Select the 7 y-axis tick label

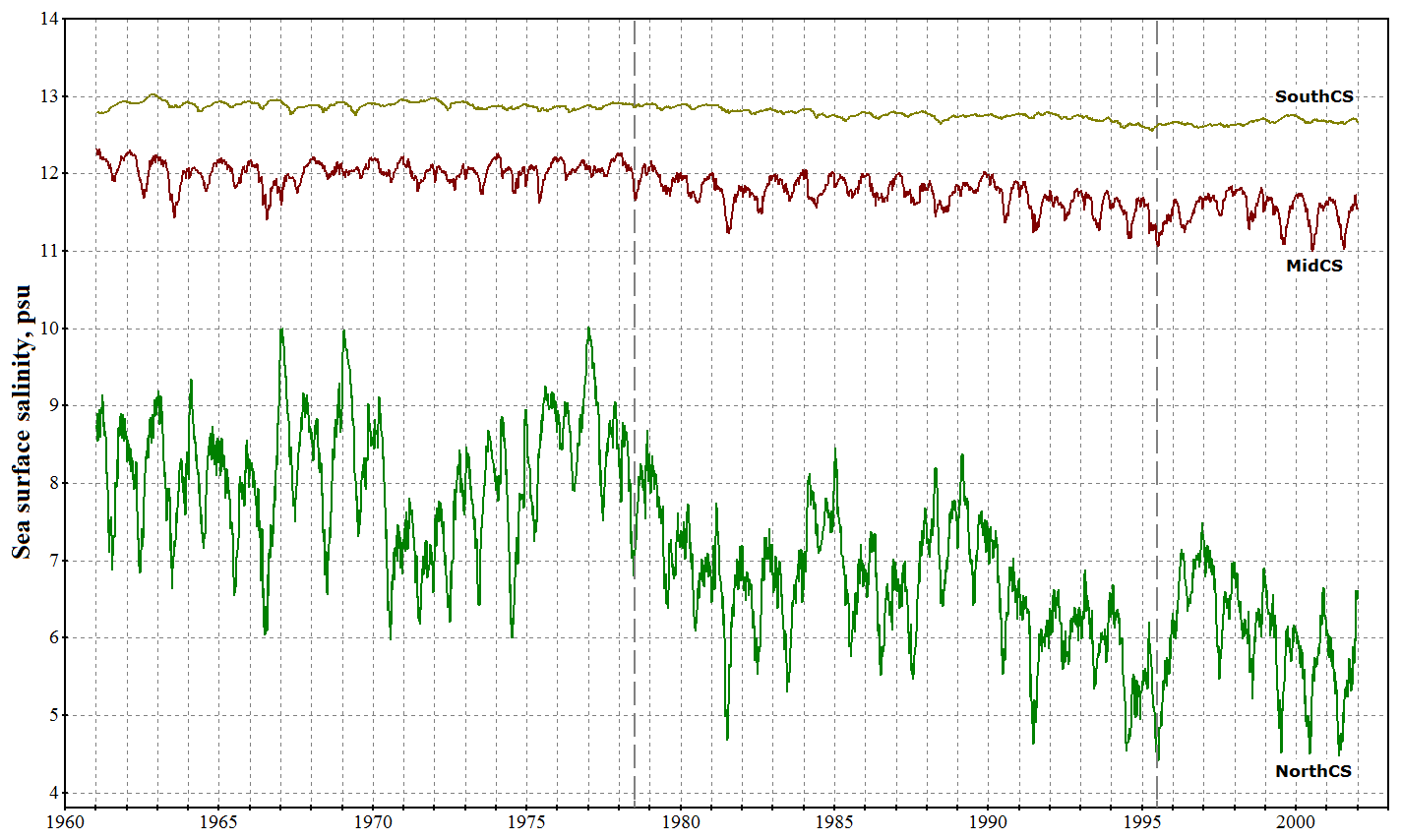[50, 561]
